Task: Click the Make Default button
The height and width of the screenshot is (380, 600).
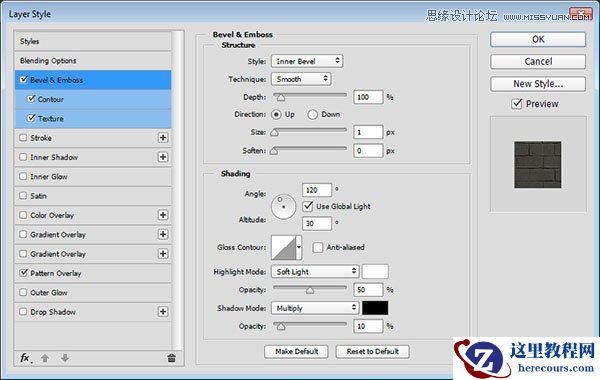Action: tap(296, 351)
